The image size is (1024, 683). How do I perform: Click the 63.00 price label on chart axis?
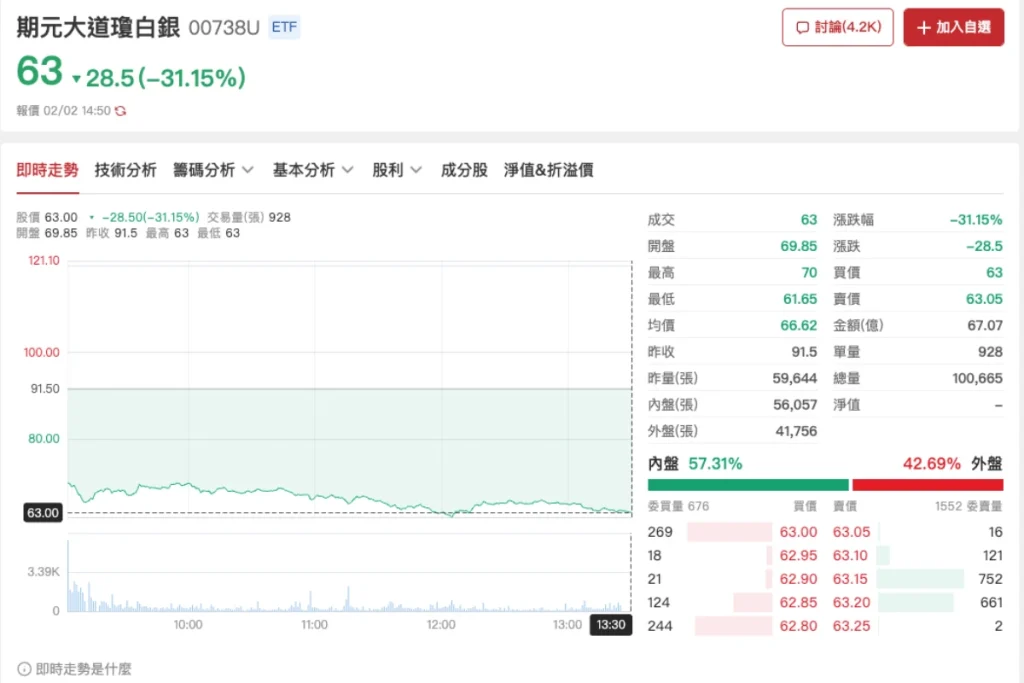[43, 513]
